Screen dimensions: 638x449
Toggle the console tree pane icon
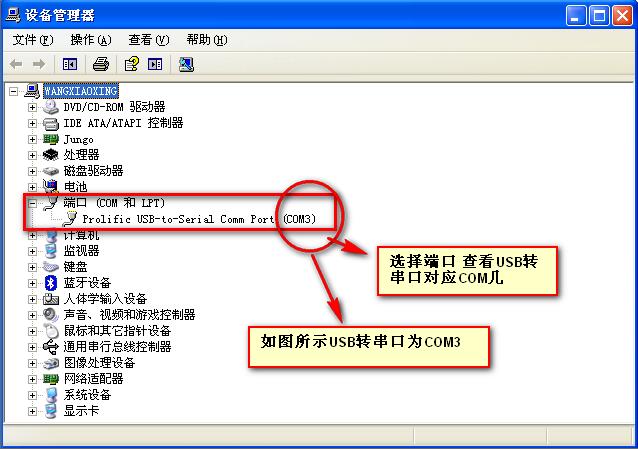click(x=70, y=64)
